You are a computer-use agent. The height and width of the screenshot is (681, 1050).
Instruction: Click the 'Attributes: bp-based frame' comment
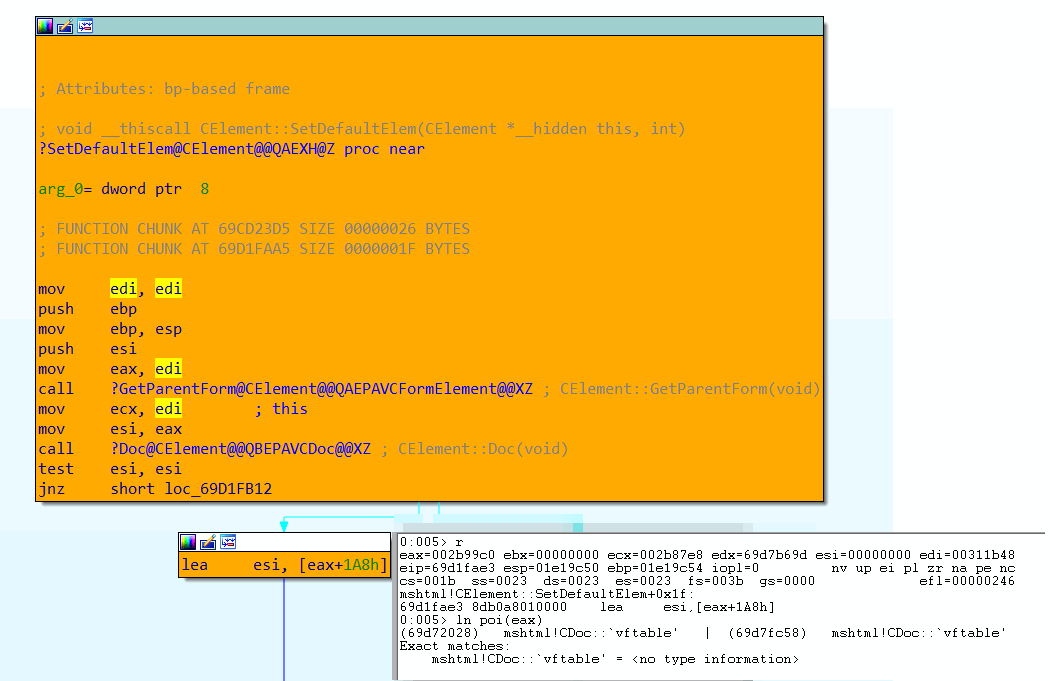(164, 89)
